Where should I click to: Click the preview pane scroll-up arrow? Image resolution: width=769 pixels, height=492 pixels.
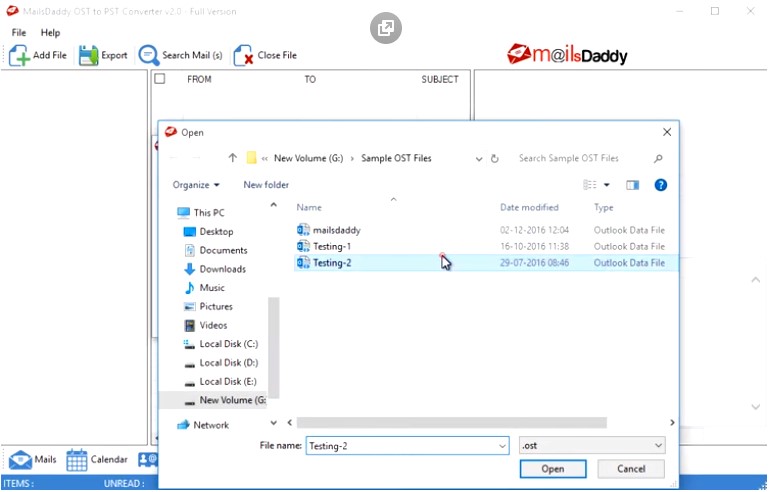755,280
